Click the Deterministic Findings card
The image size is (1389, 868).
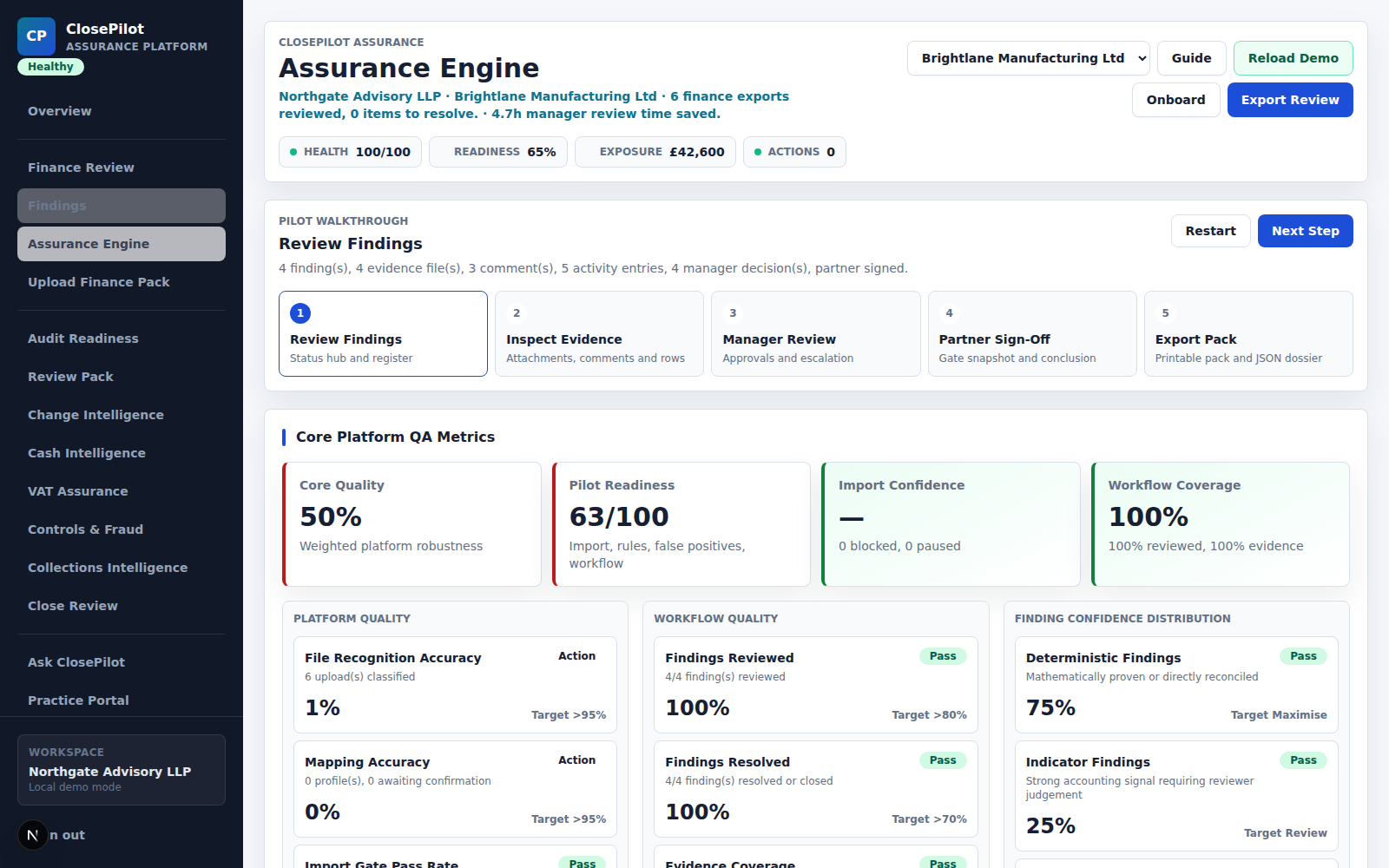coord(1176,685)
